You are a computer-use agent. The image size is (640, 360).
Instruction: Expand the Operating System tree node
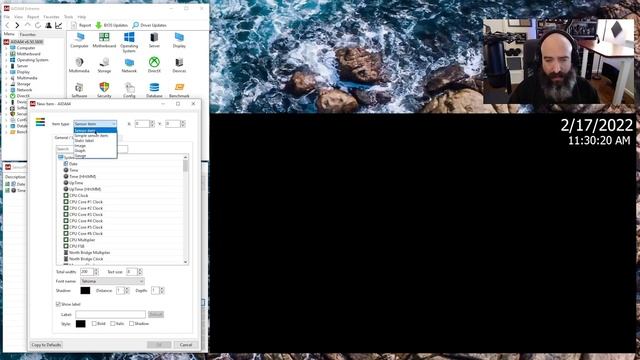[x=7, y=60]
